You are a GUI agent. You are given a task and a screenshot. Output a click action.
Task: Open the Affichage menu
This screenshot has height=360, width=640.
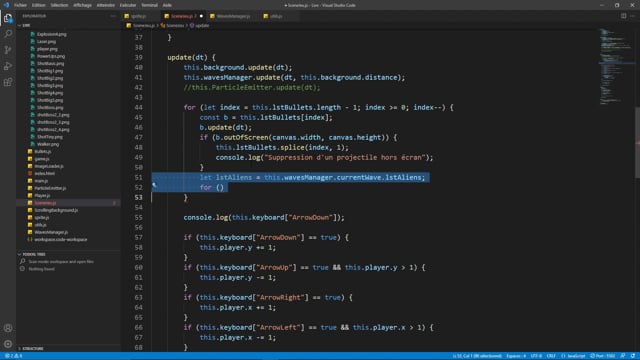point(82,5)
